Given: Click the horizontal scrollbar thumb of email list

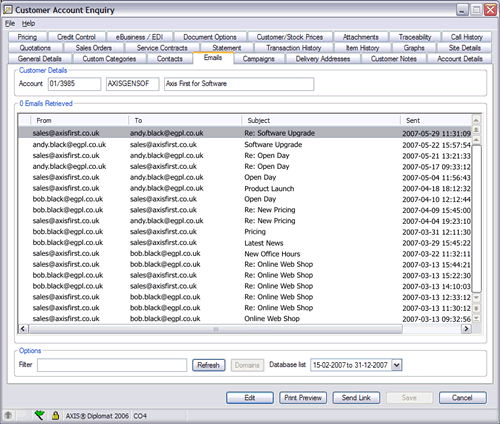Looking at the screenshot, I should pyautogui.click(x=216, y=329).
